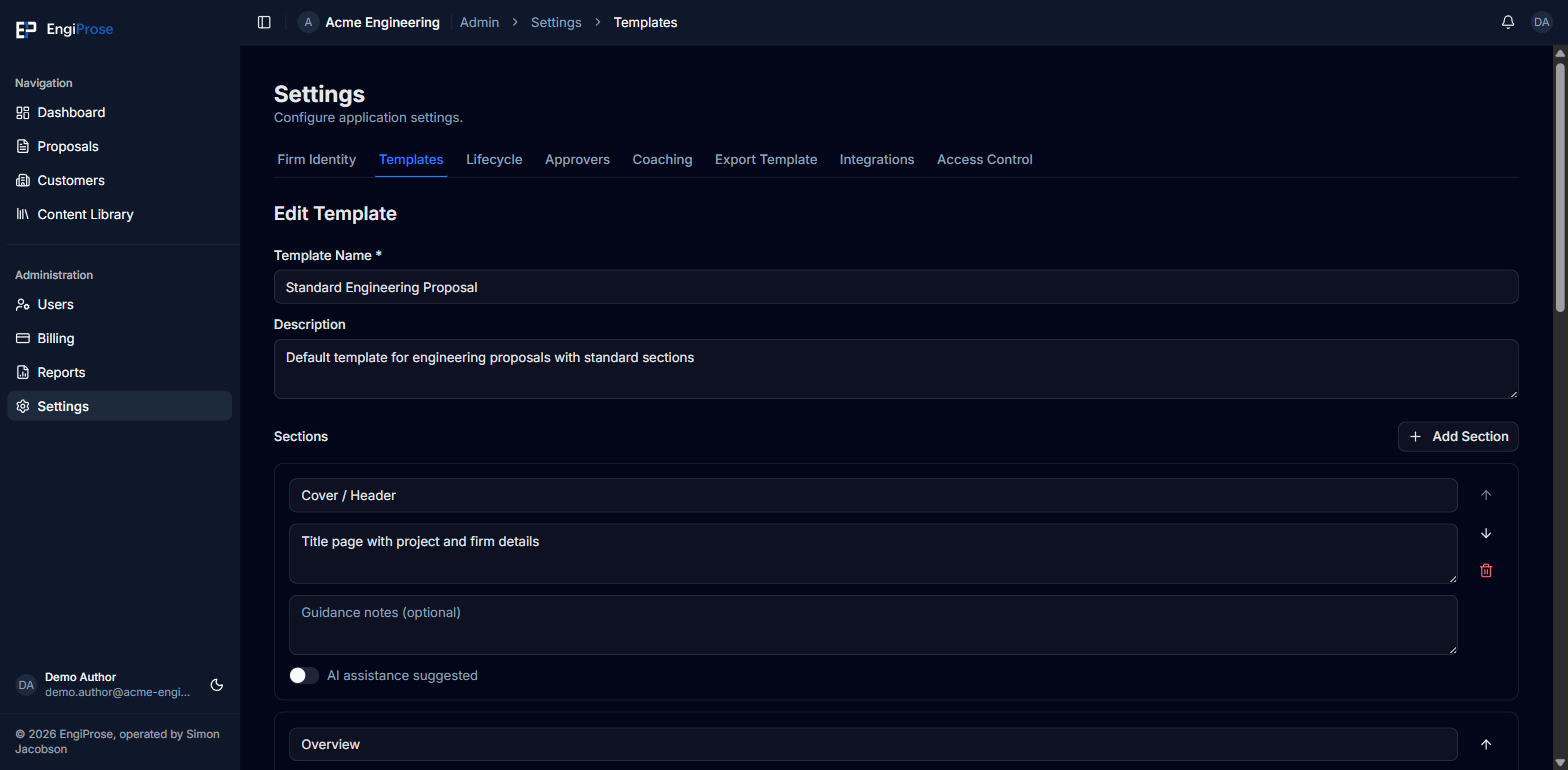1568x770 pixels.
Task: Open Billing administration page
Action: tap(120, 339)
